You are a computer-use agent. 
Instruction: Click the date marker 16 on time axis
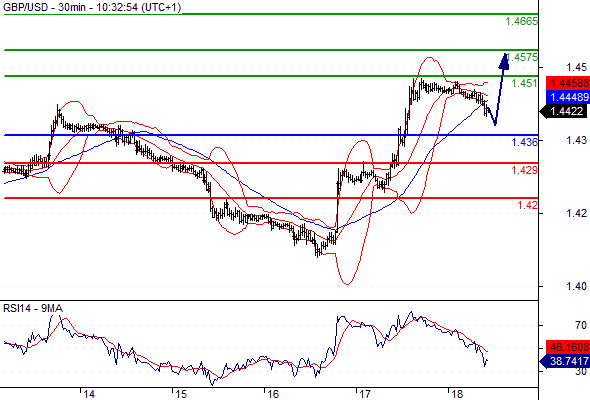(x=273, y=394)
